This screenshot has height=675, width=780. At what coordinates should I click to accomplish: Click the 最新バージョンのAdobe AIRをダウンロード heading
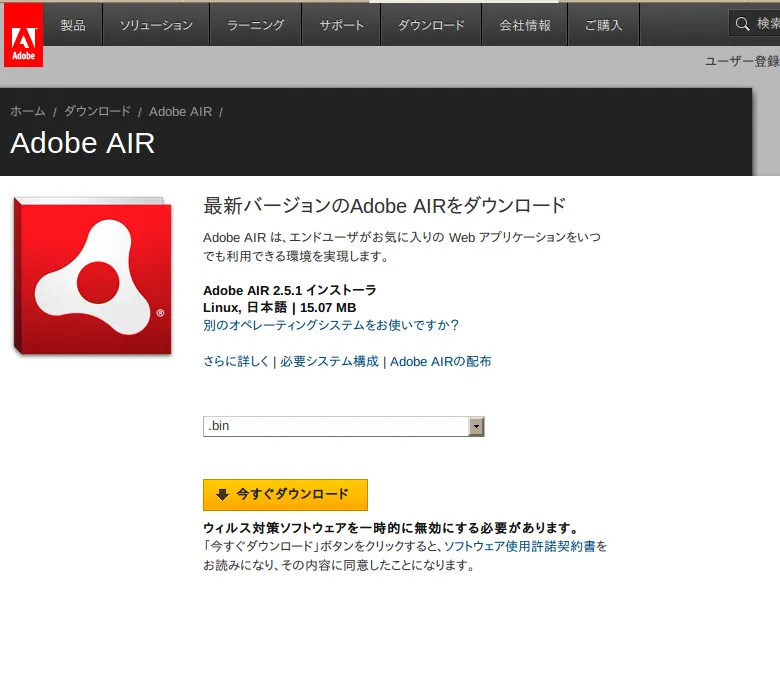click(x=385, y=205)
